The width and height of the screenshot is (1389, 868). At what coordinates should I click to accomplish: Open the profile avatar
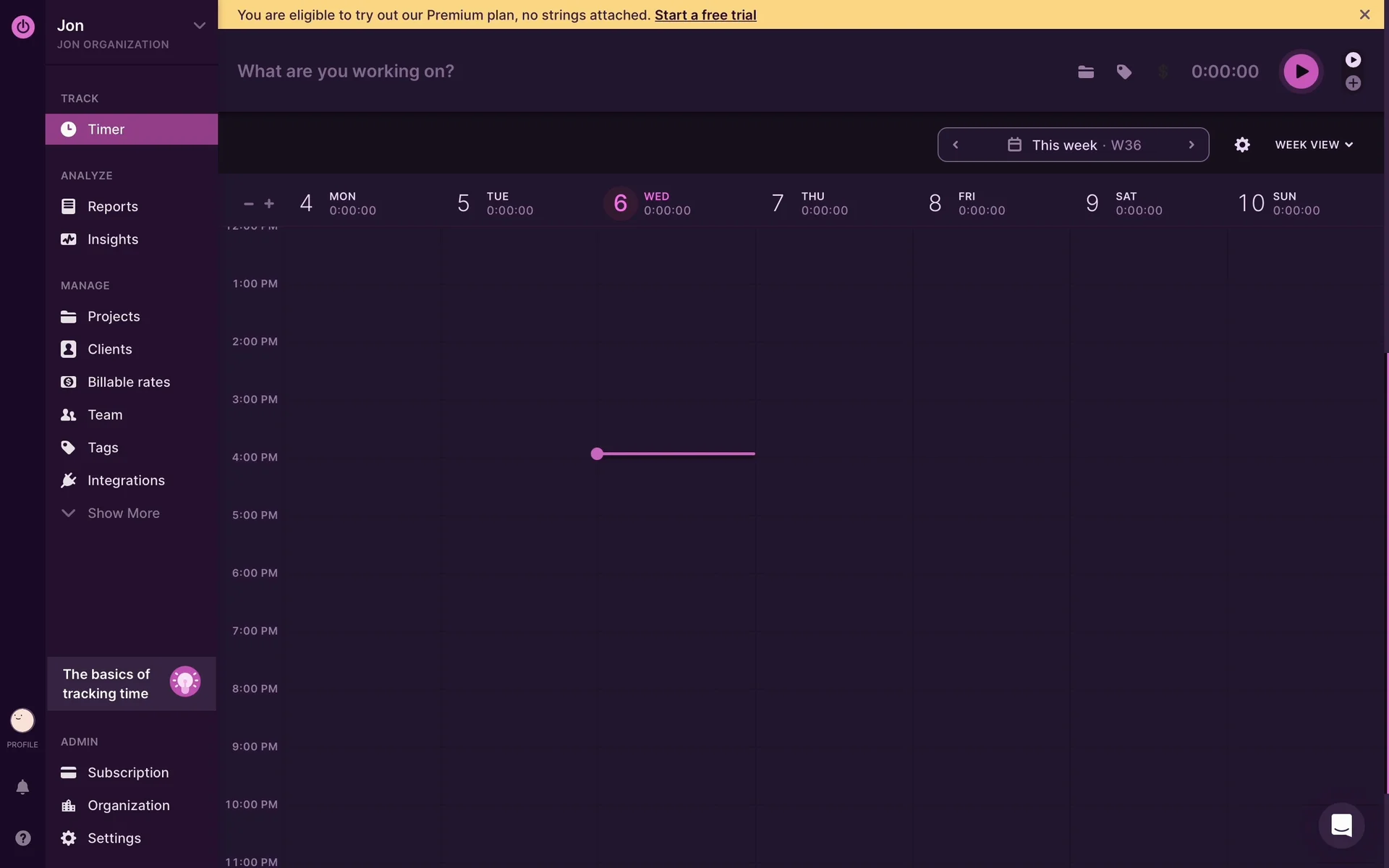22,720
